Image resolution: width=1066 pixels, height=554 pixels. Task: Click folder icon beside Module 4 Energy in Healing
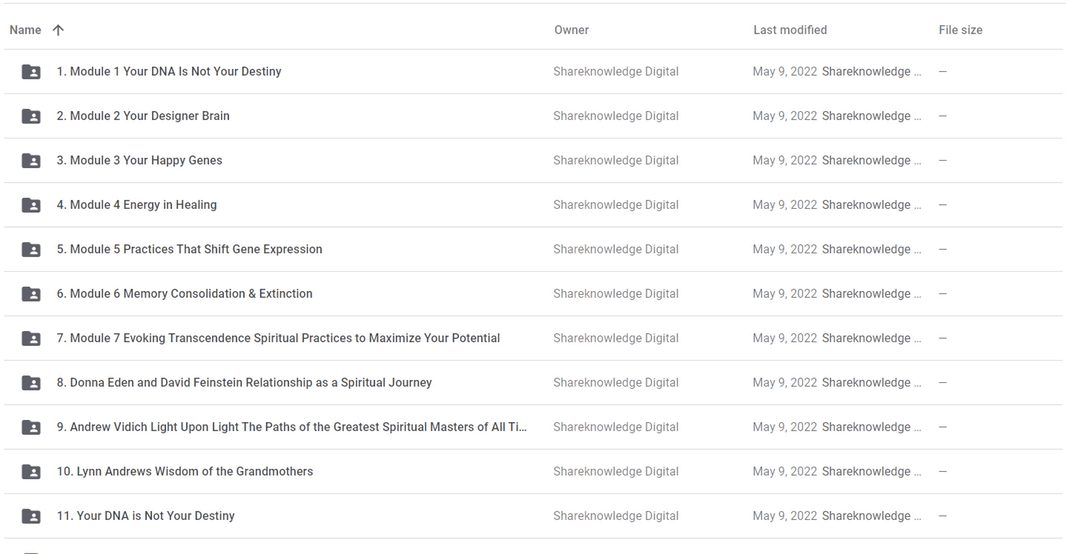(31, 205)
